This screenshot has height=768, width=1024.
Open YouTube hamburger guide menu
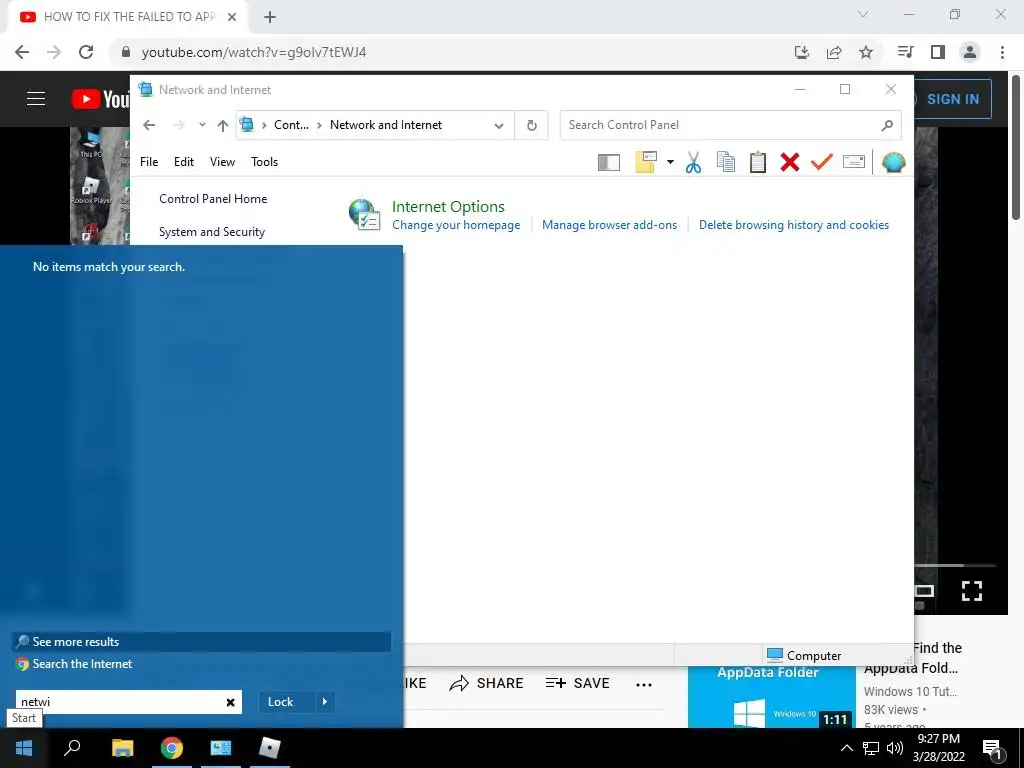tap(36, 99)
